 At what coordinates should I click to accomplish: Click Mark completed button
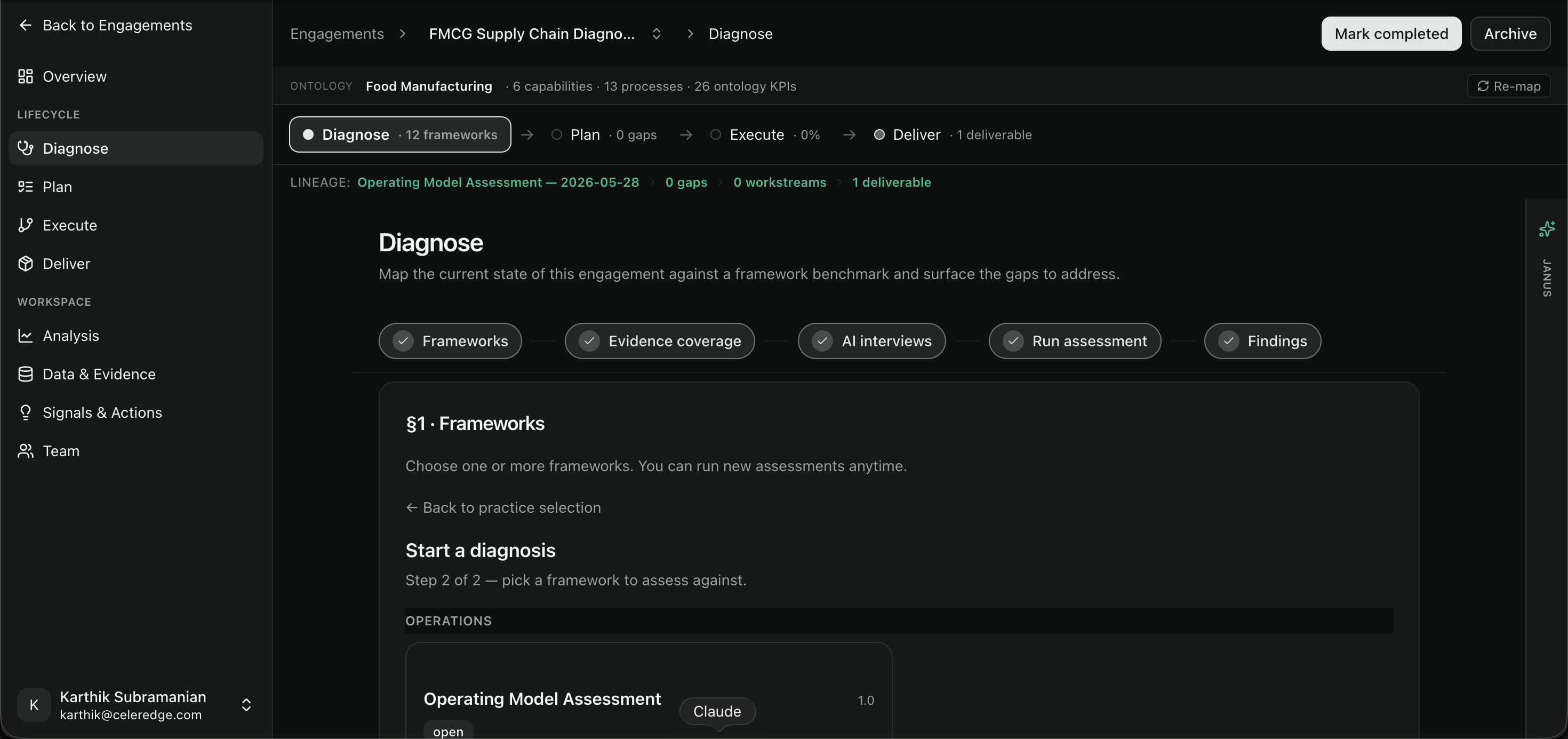[x=1391, y=34]
